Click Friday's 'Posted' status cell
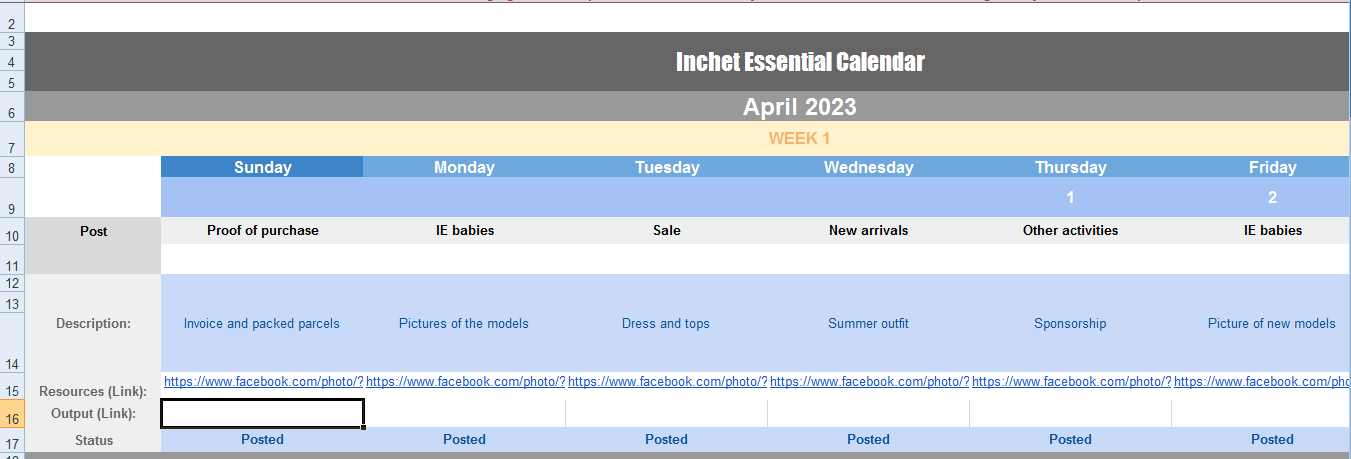 click(1272, 439)
